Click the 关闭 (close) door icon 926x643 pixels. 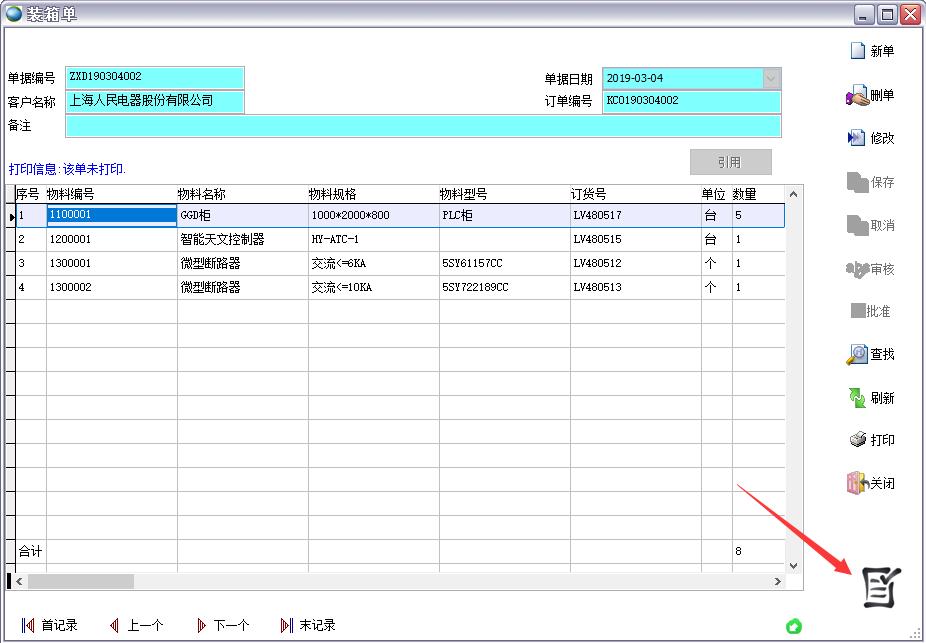[x=857, y=484]
